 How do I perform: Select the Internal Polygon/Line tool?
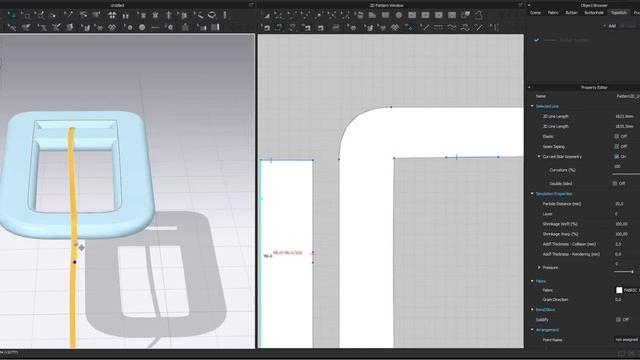(x=412, y=15)
